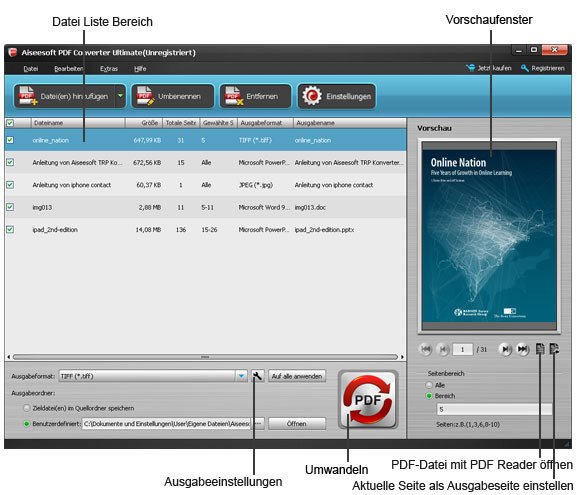
Task: Expand the Ausgabeformat dropdown list
Action: tap(241, 376)
